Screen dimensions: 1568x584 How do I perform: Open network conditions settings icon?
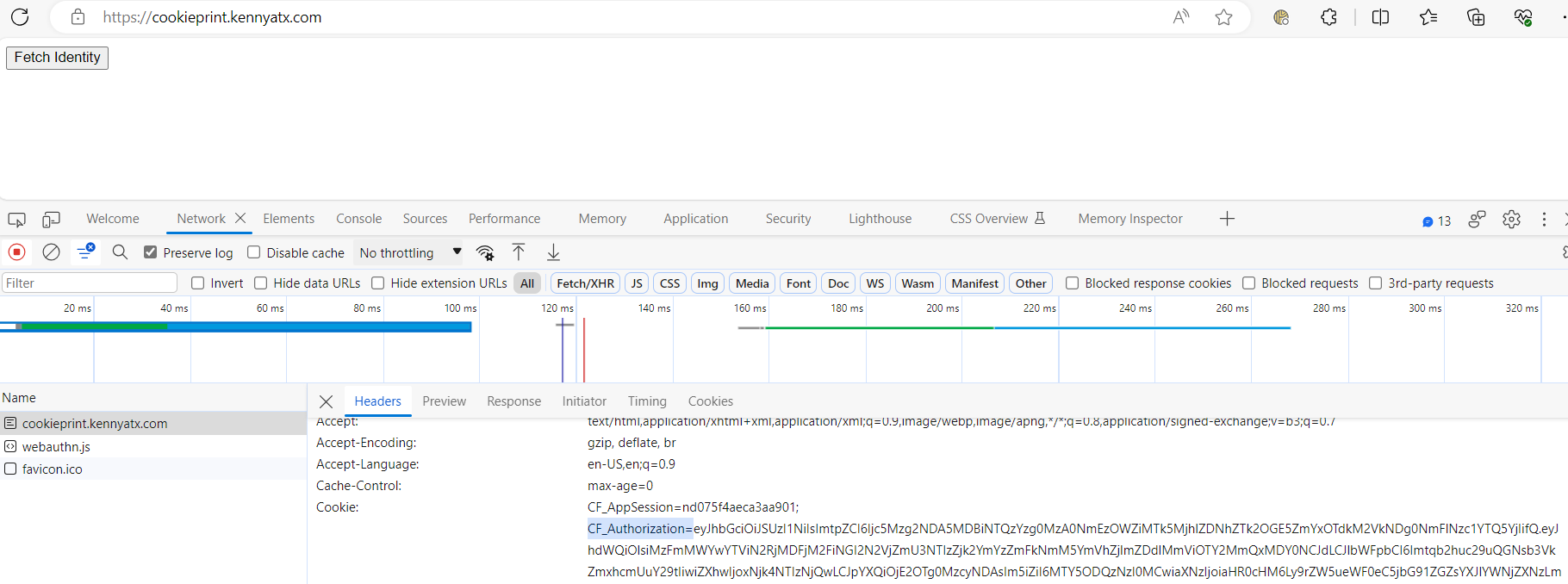coord(485,252)
